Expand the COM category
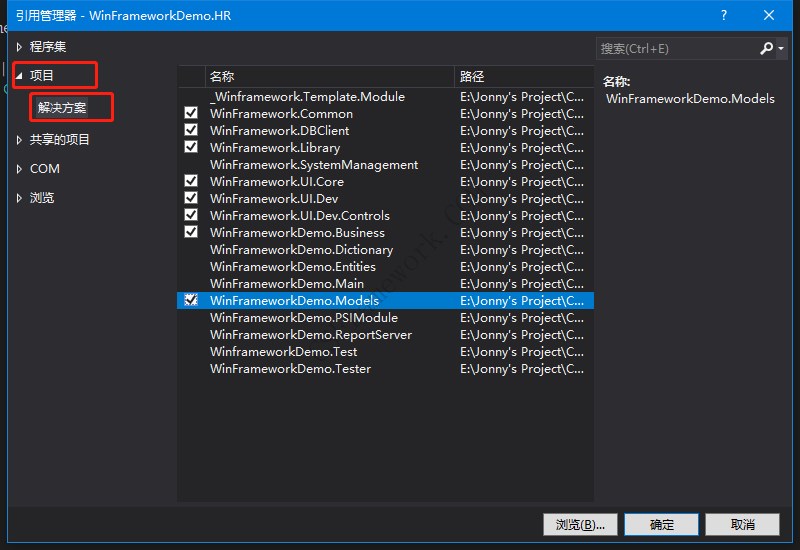The width and height of the screenshot is (800, 550). click(19, 169)
